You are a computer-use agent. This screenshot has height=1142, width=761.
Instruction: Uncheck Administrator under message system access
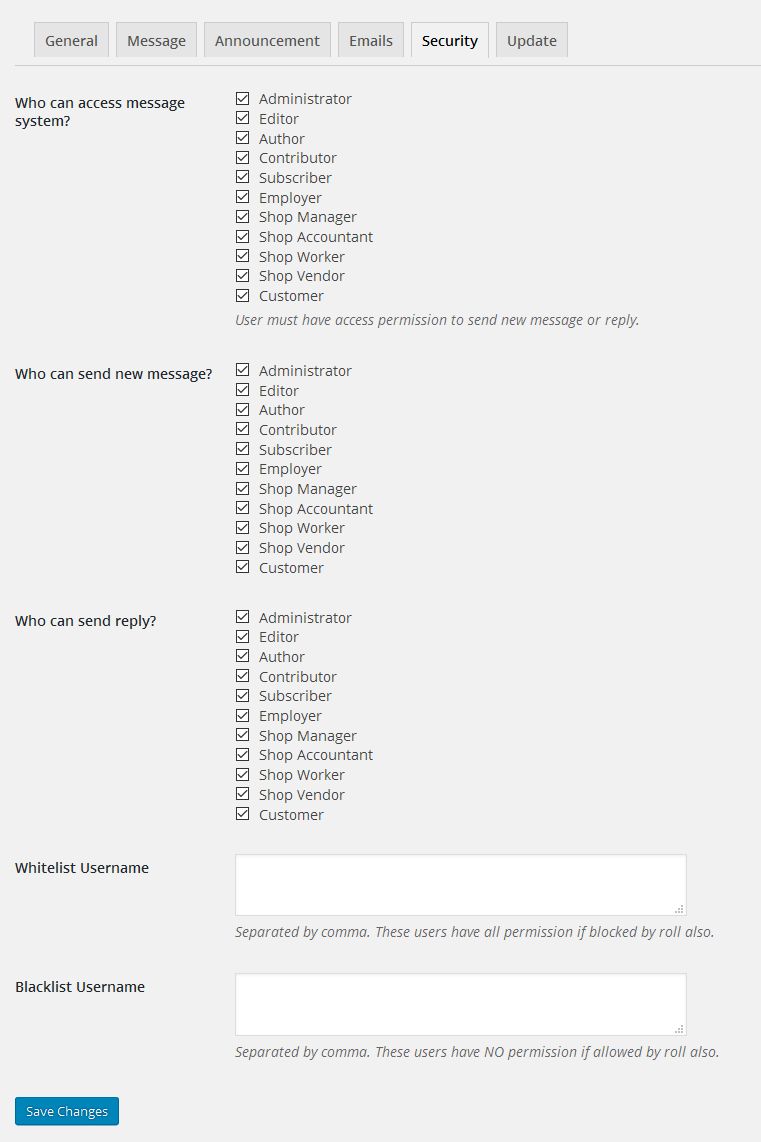pos(242,98)
